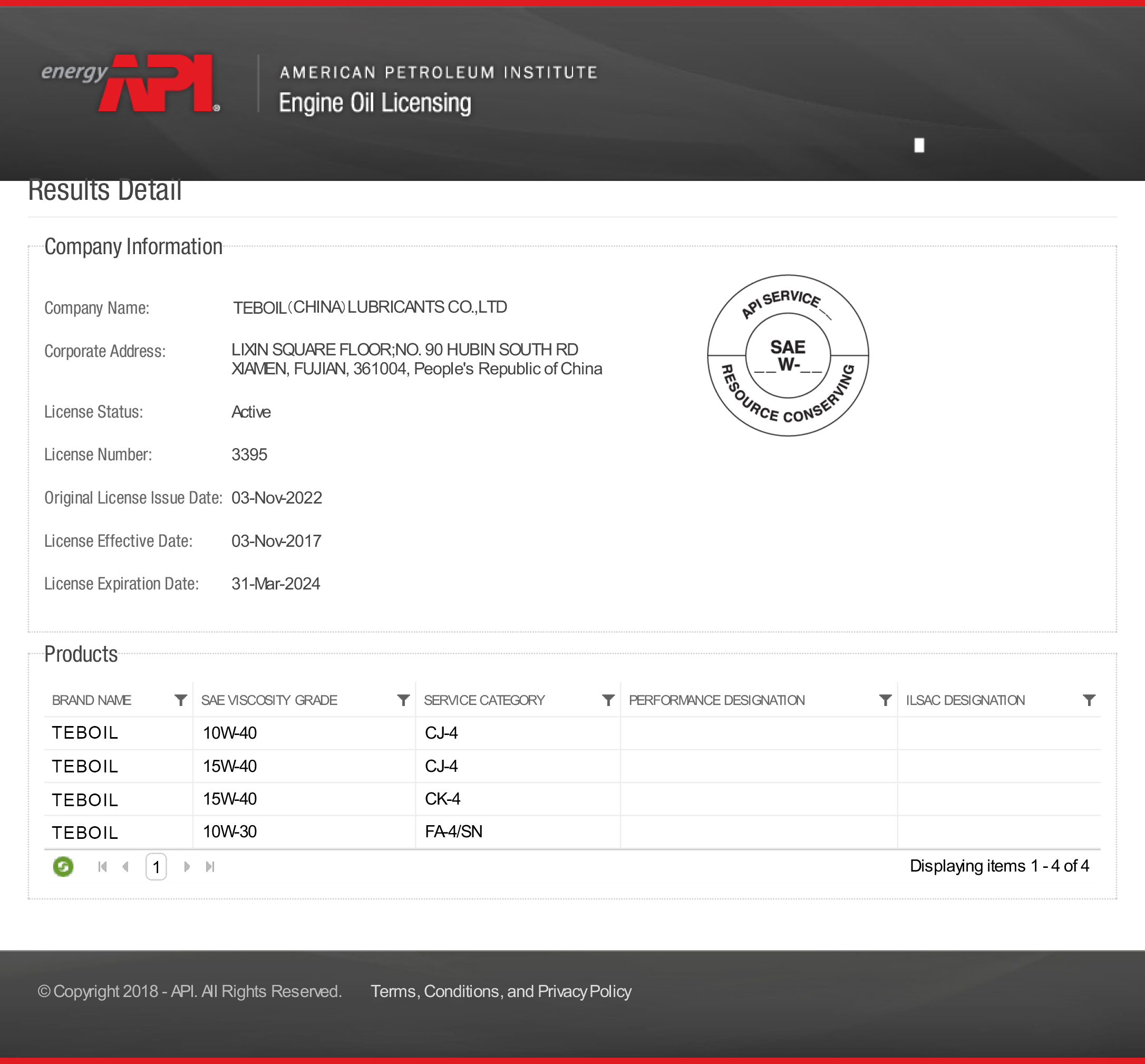
Task: Click the issue date 03-Nov-2022
Action: pyautogui.click(x=277, y=498)
